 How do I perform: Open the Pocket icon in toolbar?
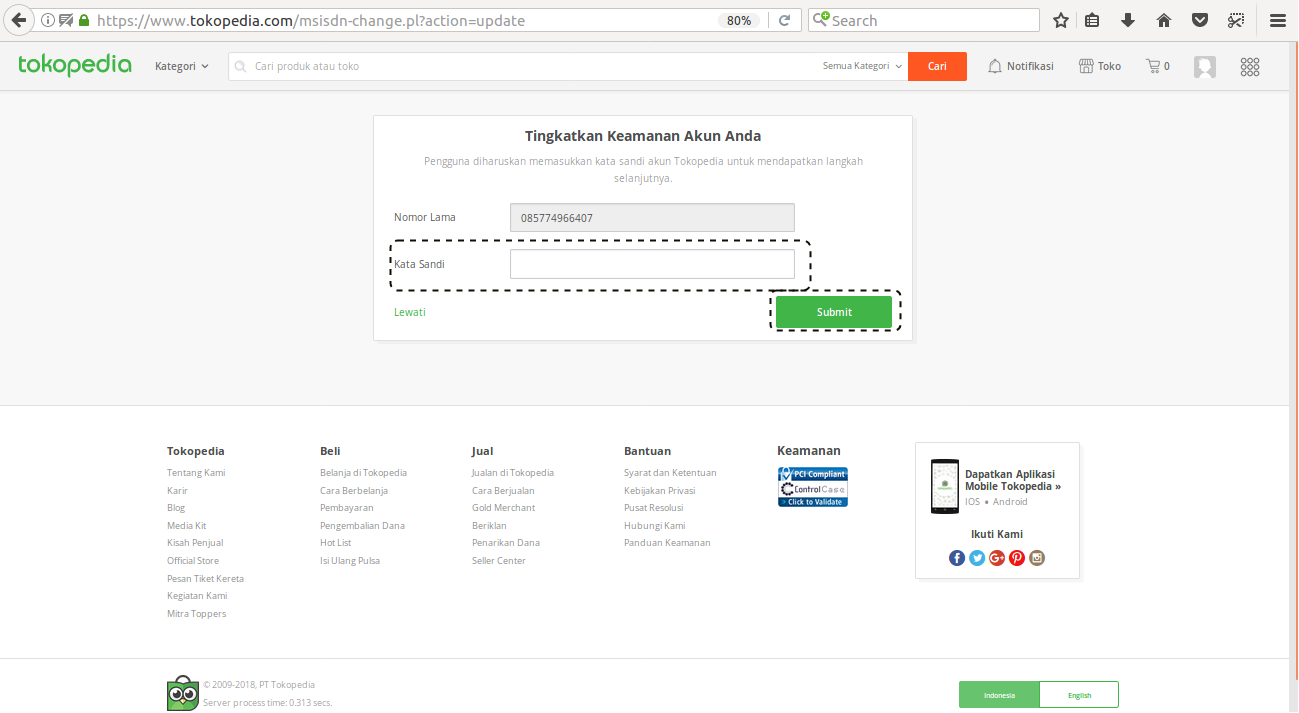tap(1199, 20)
